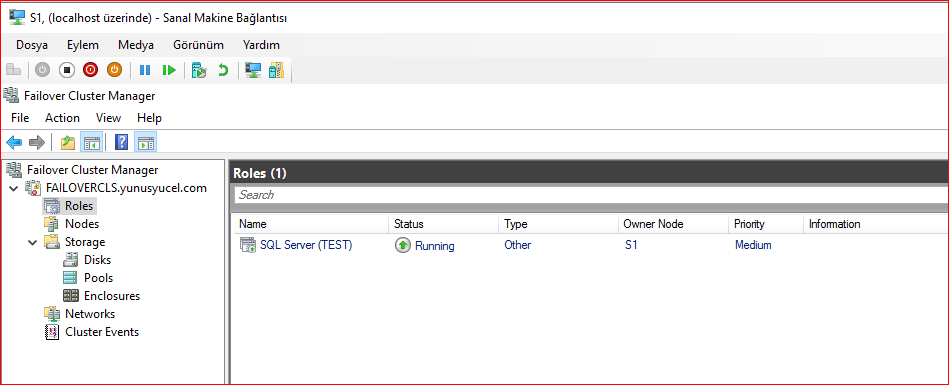The height and width of the screenshot is (385, 949).
Task: Toggle the Show/Hide Console Tree icon
Action: 92,143
